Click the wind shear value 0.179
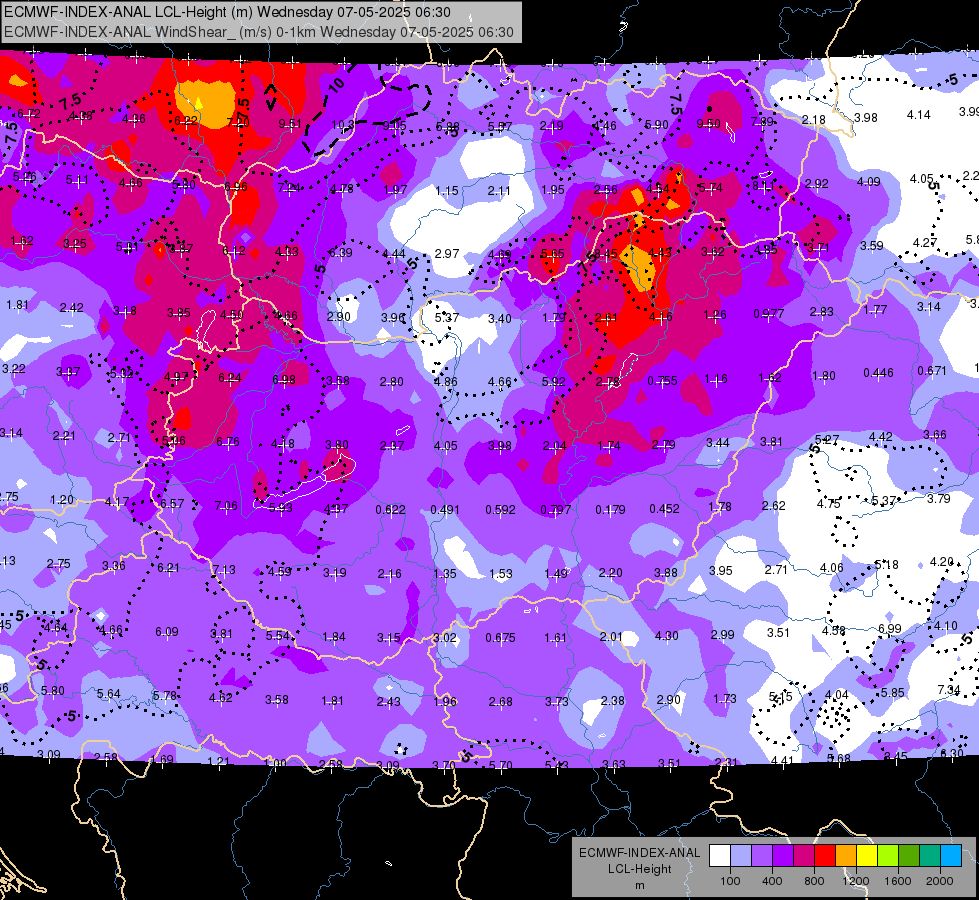The width and height of the screenshot is (979, 900). 610,510
